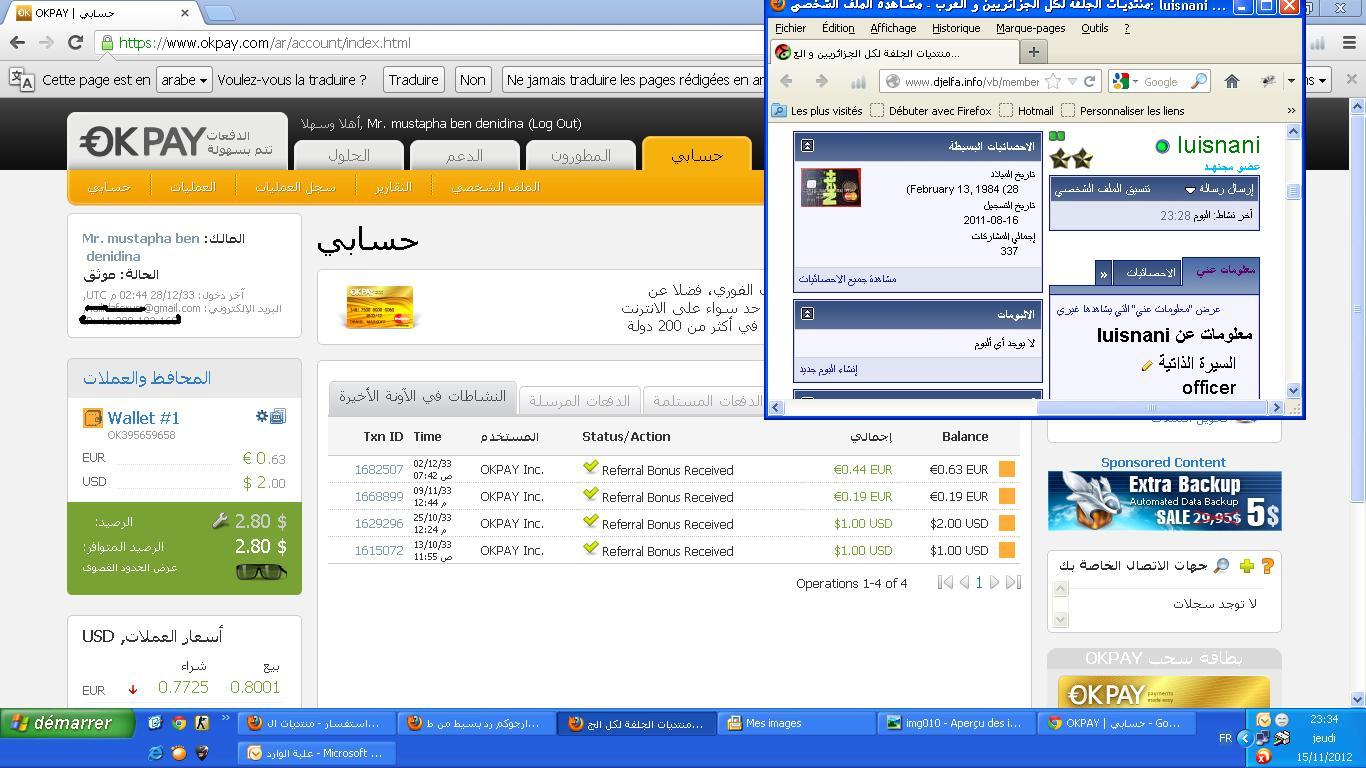Click the orange question mark help icon
The image size is (1366, 768).
coord(1268,566)
